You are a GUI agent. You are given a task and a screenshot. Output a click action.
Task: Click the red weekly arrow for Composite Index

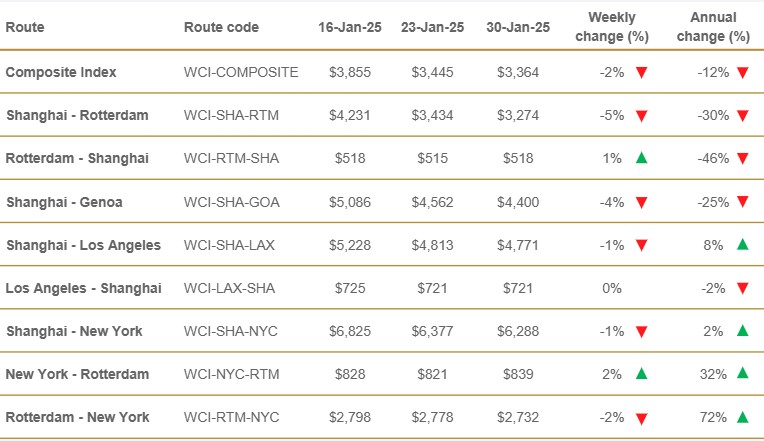641,73
